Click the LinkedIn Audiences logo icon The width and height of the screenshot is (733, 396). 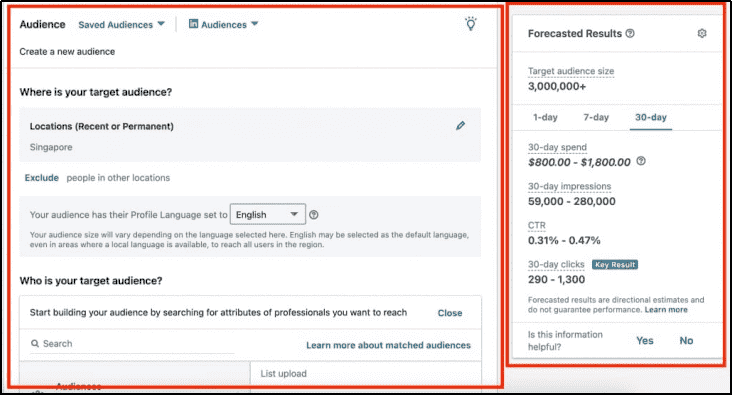[194, 23]
